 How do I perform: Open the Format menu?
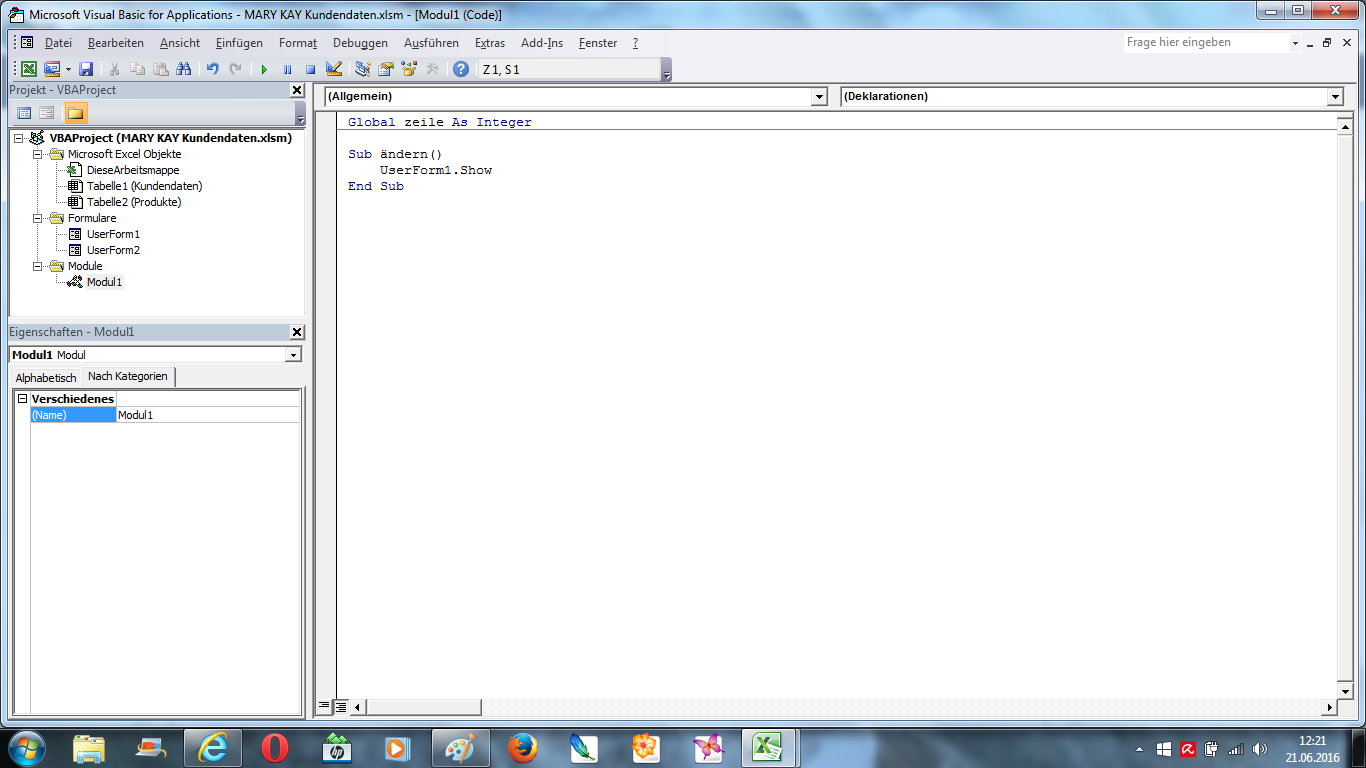pyautogui.click(x=298, y=43)
